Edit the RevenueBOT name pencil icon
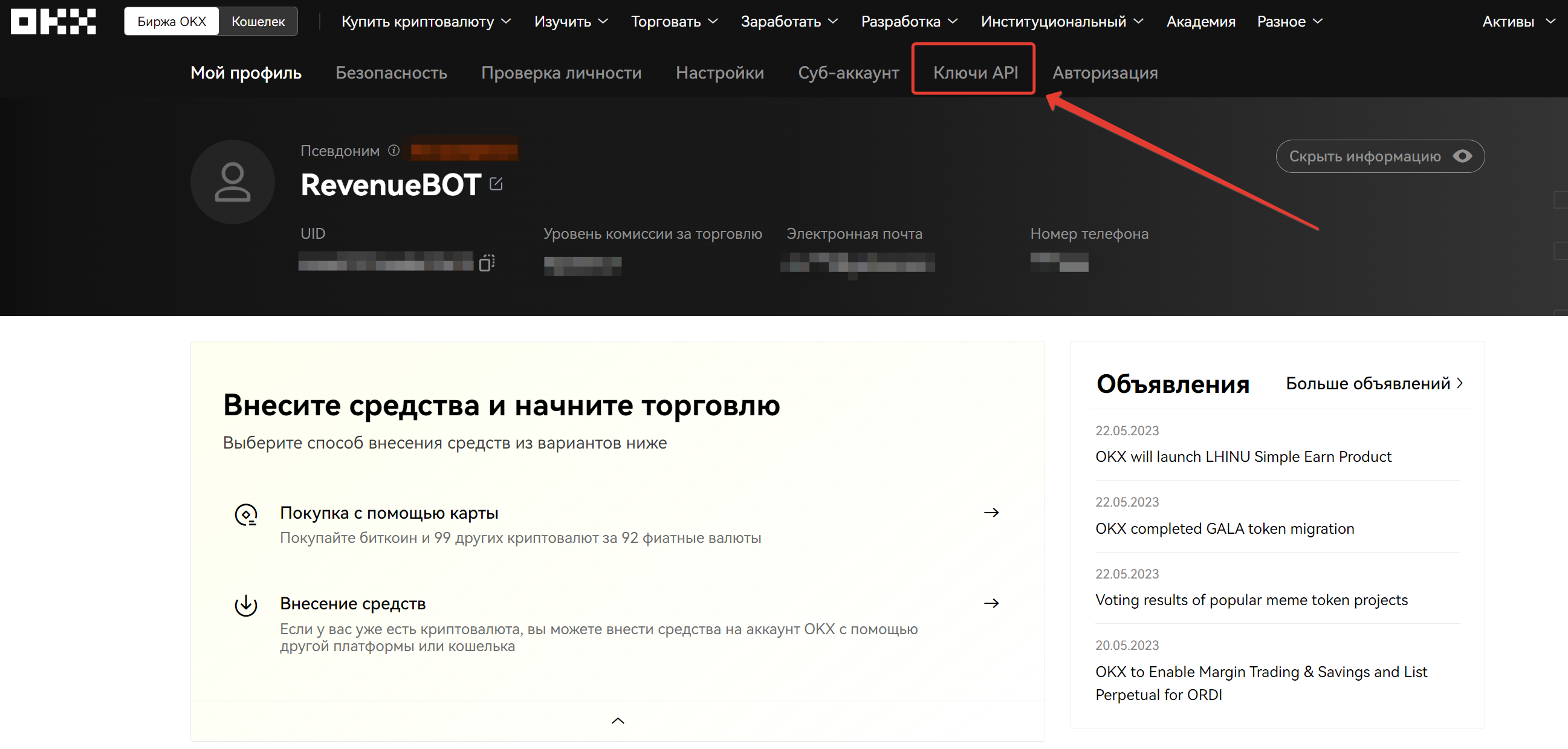The height and width of the screenshot is (749, 1568). [x=496, y=183]
